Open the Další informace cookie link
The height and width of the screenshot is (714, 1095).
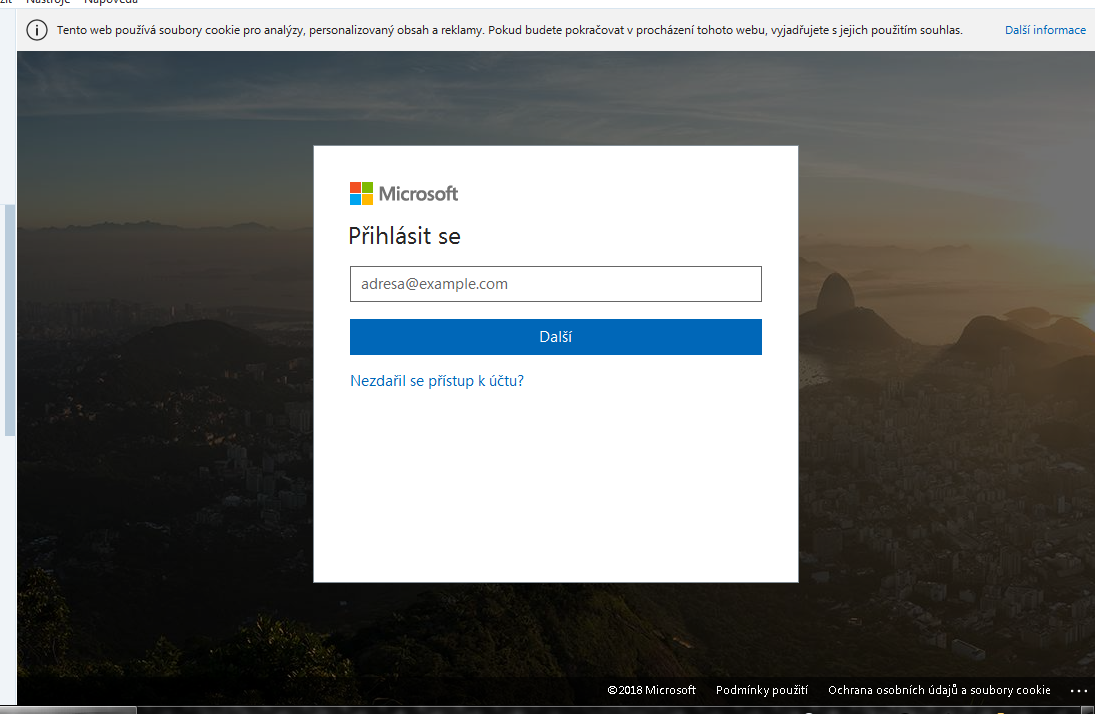click(1045, 30)
